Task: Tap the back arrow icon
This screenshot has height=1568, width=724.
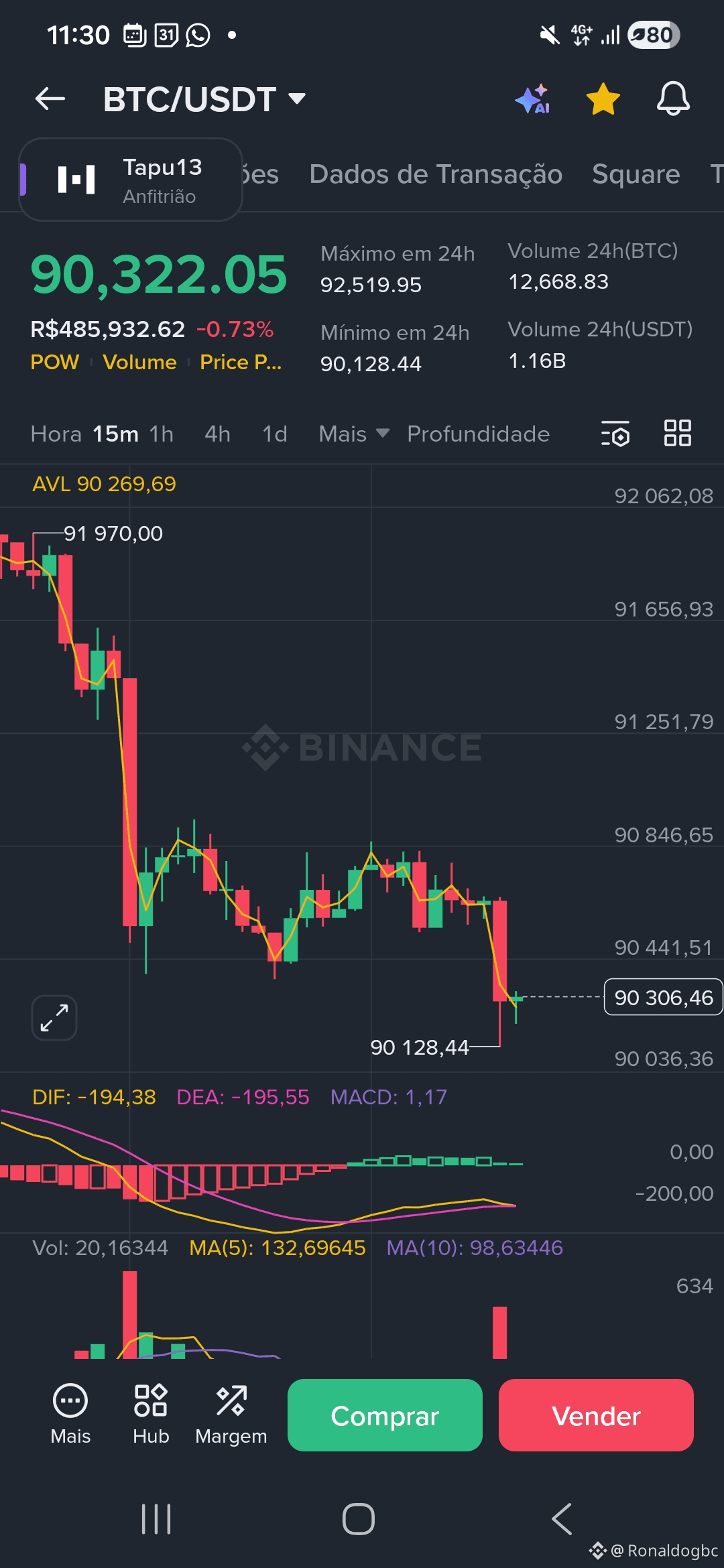Action: pyautogui.click(x=50, y=99)
